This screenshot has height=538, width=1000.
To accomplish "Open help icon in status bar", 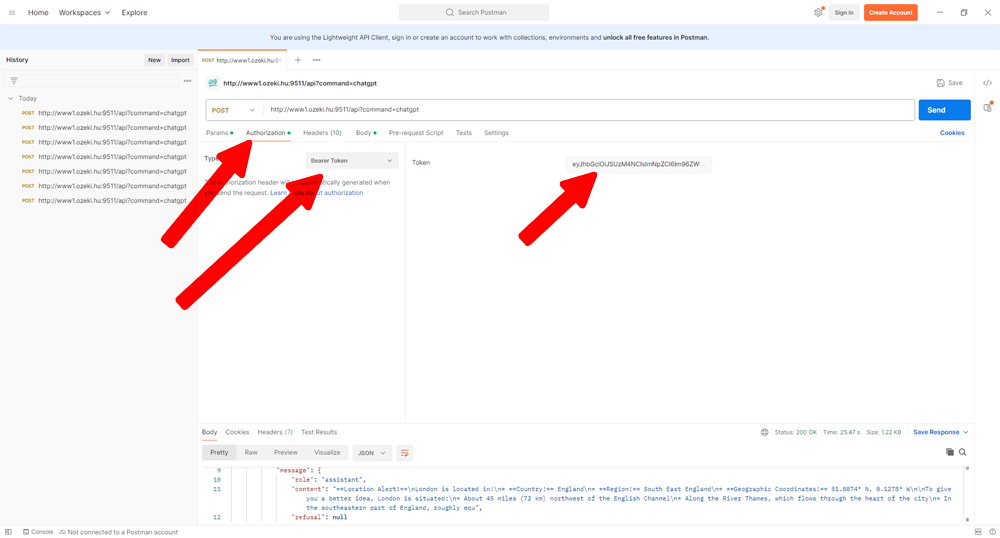I will [992, 532].
